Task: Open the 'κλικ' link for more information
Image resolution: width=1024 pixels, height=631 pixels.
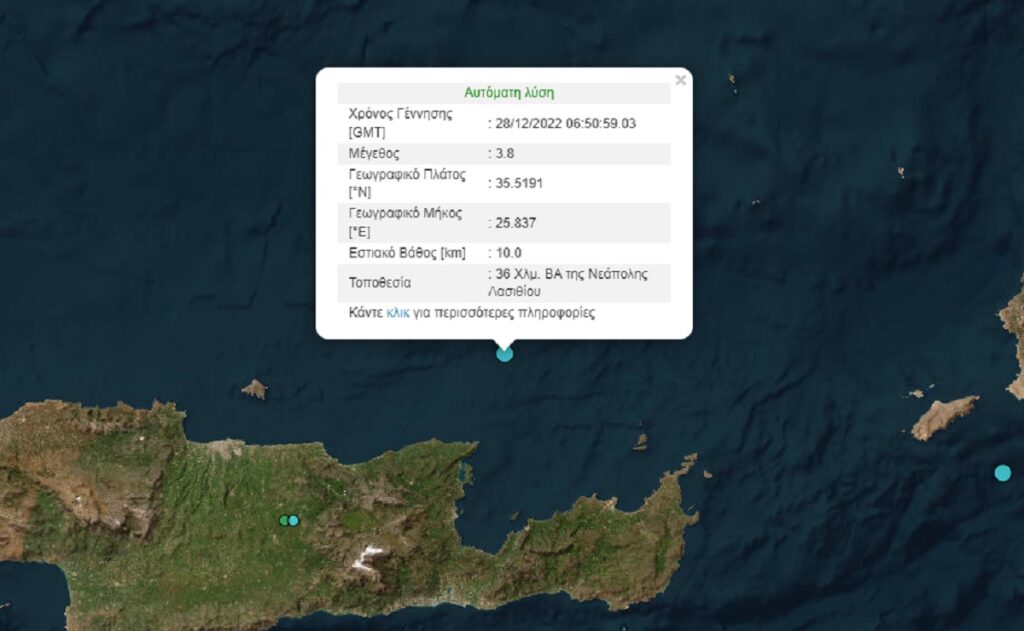Action: 398,313
